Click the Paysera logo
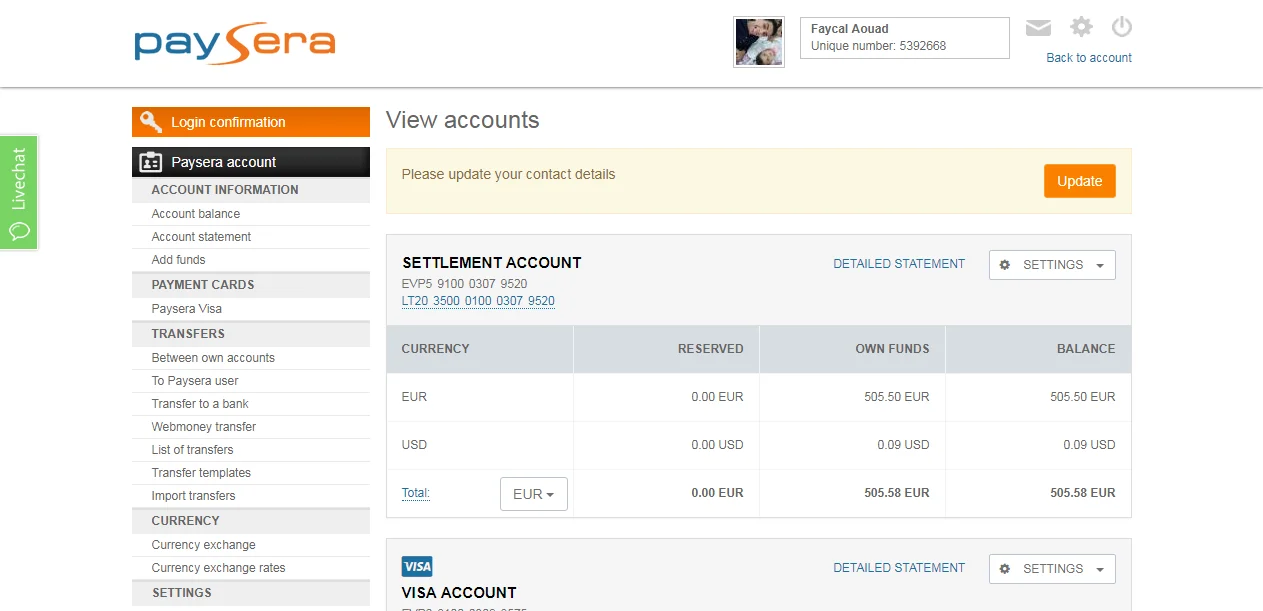The height and width of the screenshot is (611, 1263). [235, 43]
